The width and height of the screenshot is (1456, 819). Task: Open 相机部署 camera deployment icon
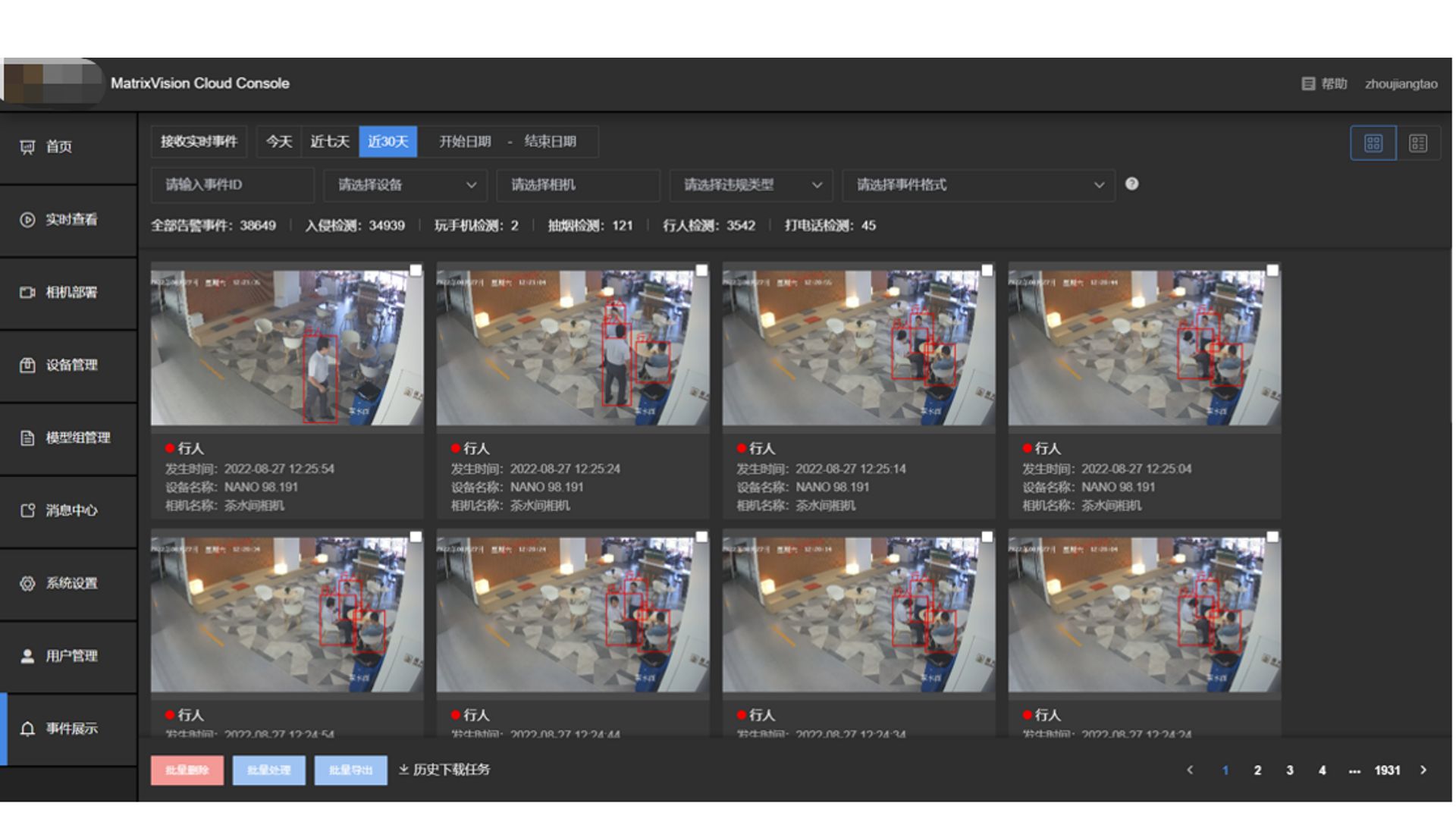(x=27, y=293)
